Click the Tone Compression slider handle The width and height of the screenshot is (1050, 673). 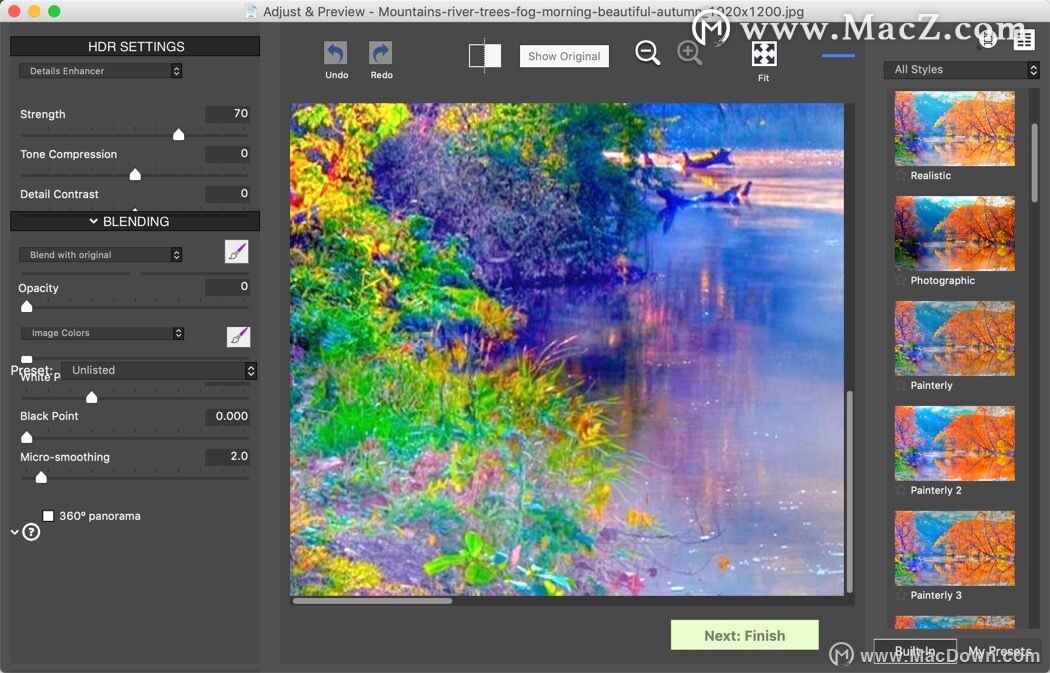135,175
